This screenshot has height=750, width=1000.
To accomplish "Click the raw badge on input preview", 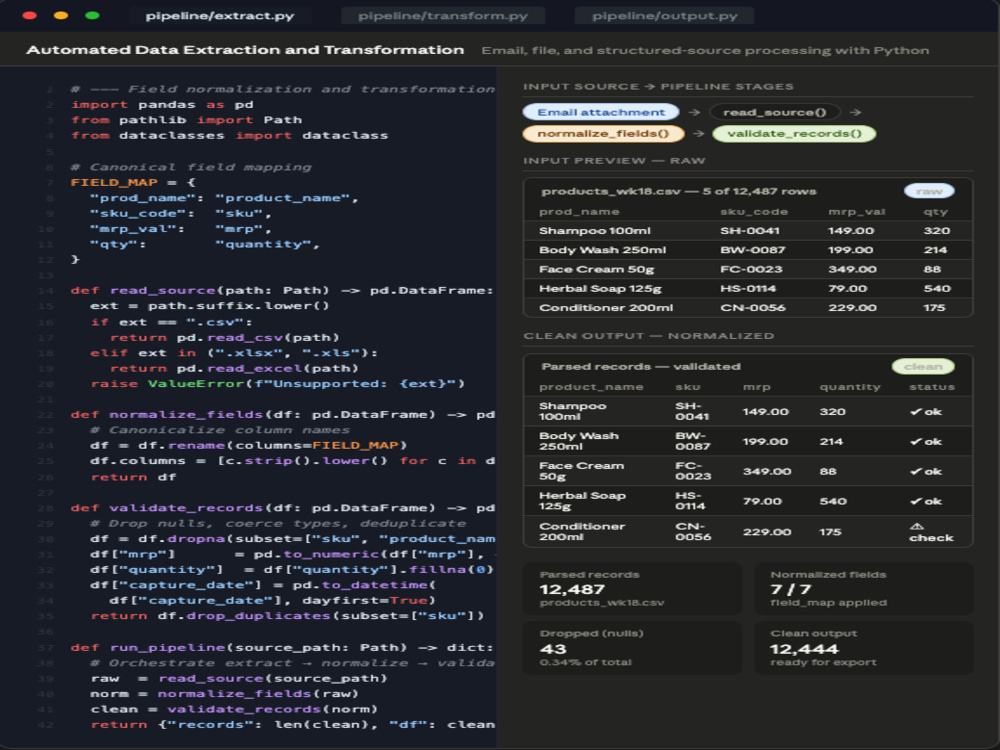I will pyautogui.click(x=929, y=191).
